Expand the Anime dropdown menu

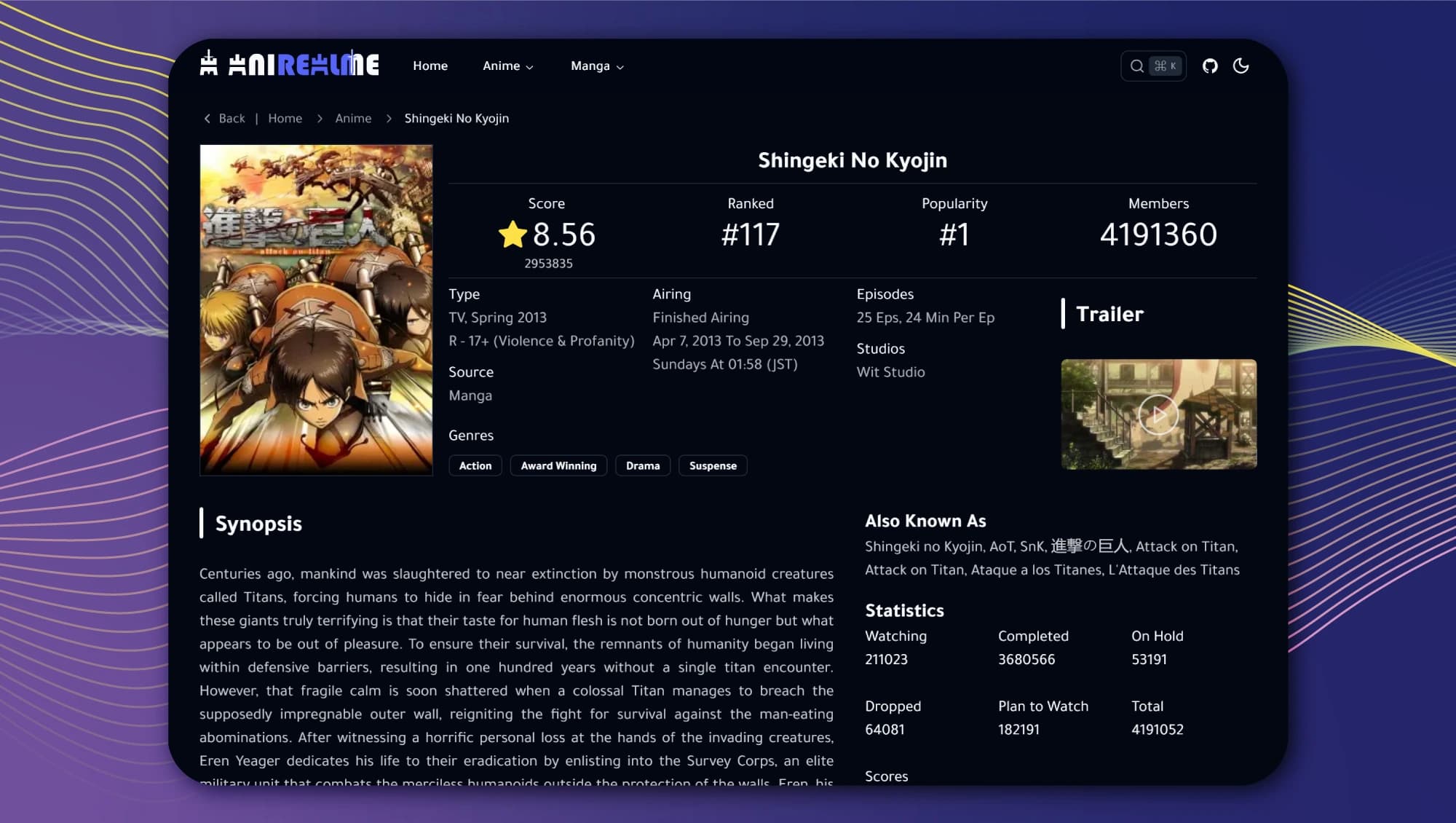click(x=508, y=66)
